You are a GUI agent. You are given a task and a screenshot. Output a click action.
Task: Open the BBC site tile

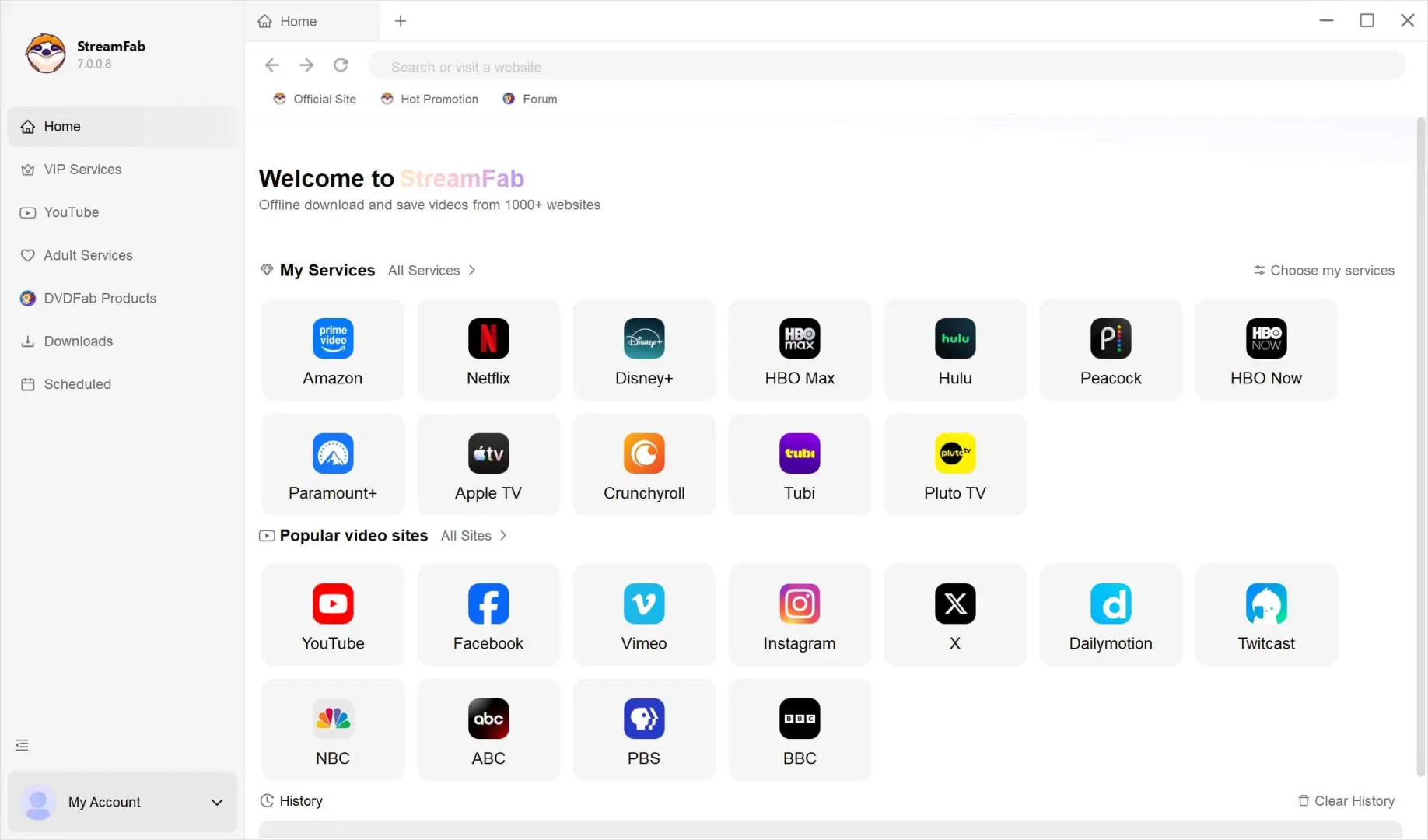[x=800, y=730]
